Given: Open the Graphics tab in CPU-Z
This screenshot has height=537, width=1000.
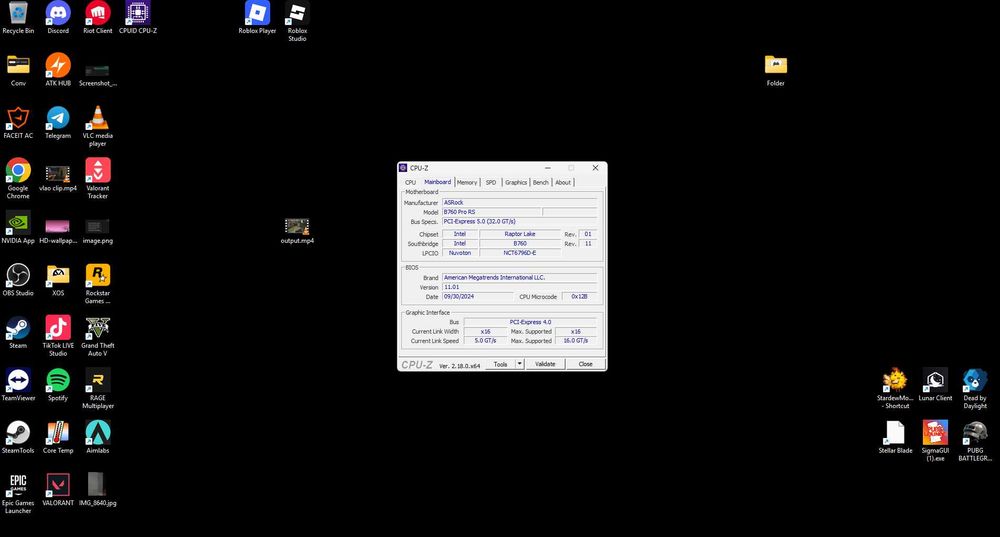Looking at the screenshot, I should click(x=516, y=182).
